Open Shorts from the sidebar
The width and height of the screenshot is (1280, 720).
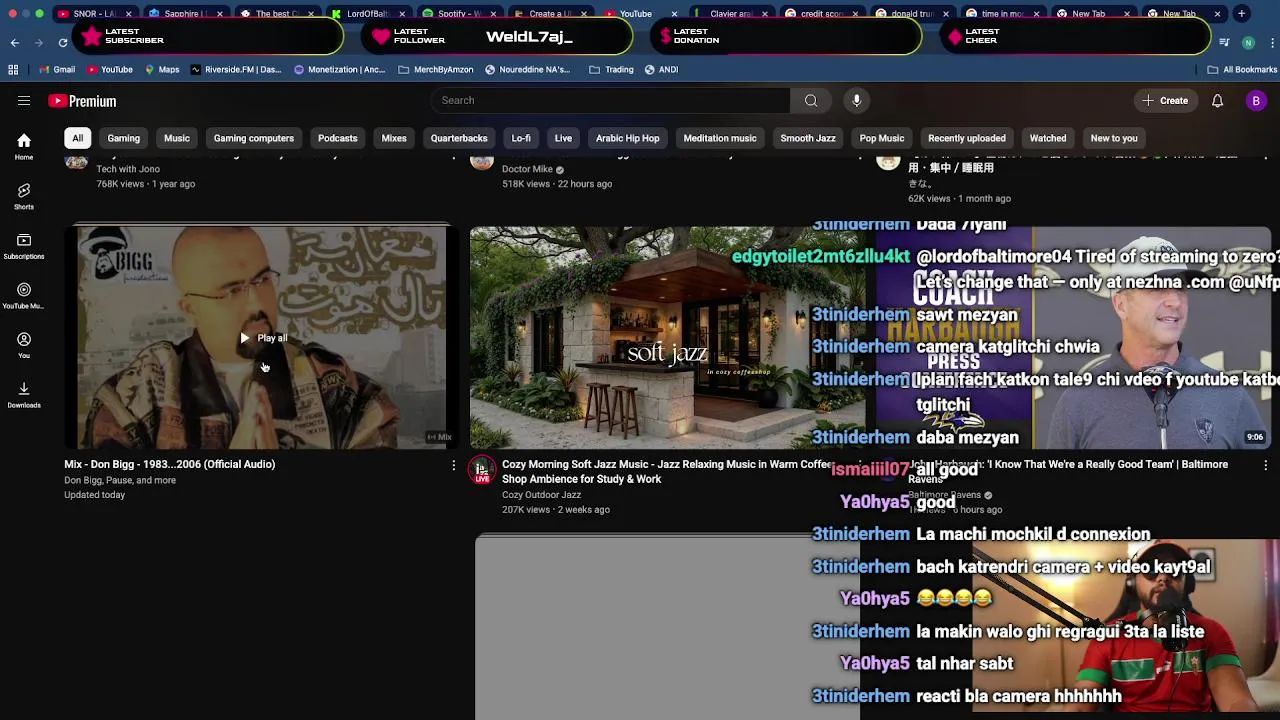(24, 197)
